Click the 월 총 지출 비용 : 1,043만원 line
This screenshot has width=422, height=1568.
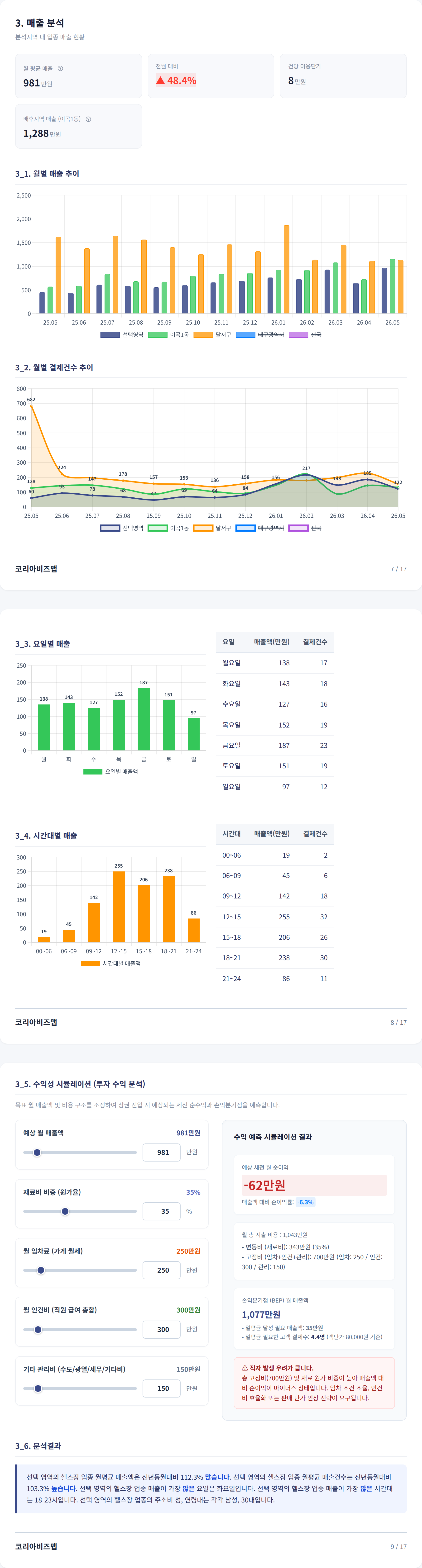pos(275,1235)
